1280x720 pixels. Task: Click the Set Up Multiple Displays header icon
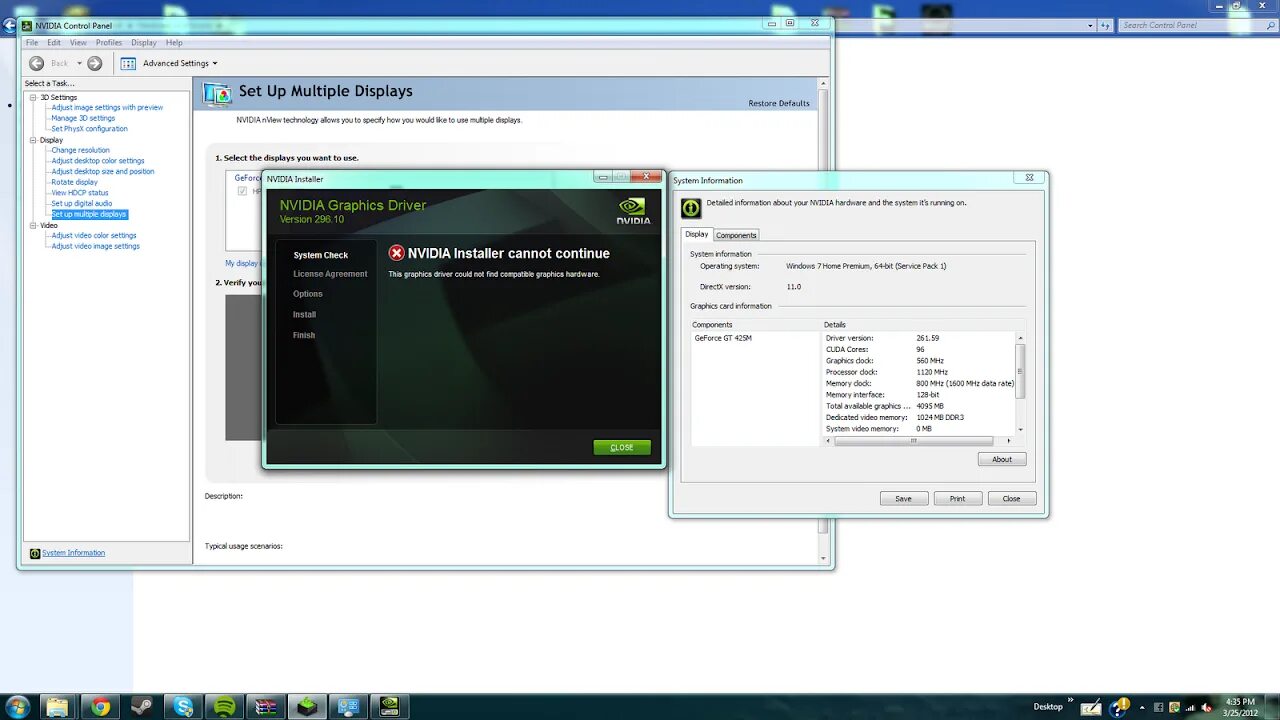pyautogui.click(x=217, y=93)
